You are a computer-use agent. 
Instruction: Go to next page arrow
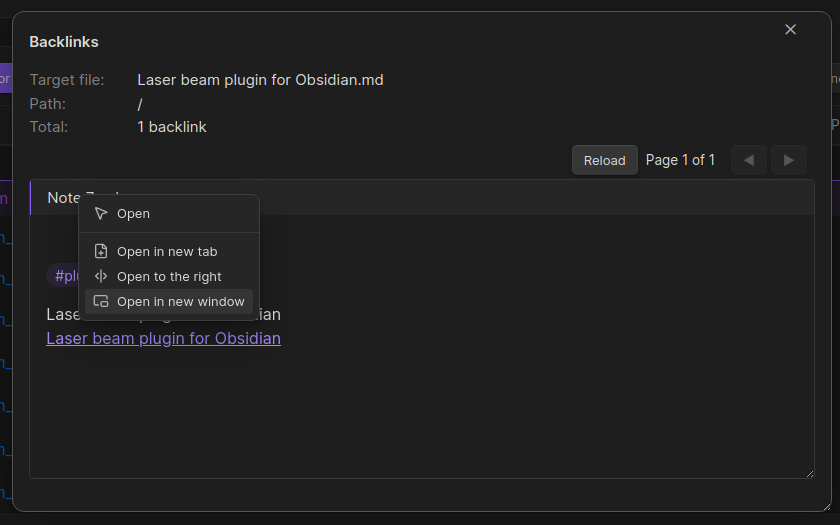tap(789, 160)
